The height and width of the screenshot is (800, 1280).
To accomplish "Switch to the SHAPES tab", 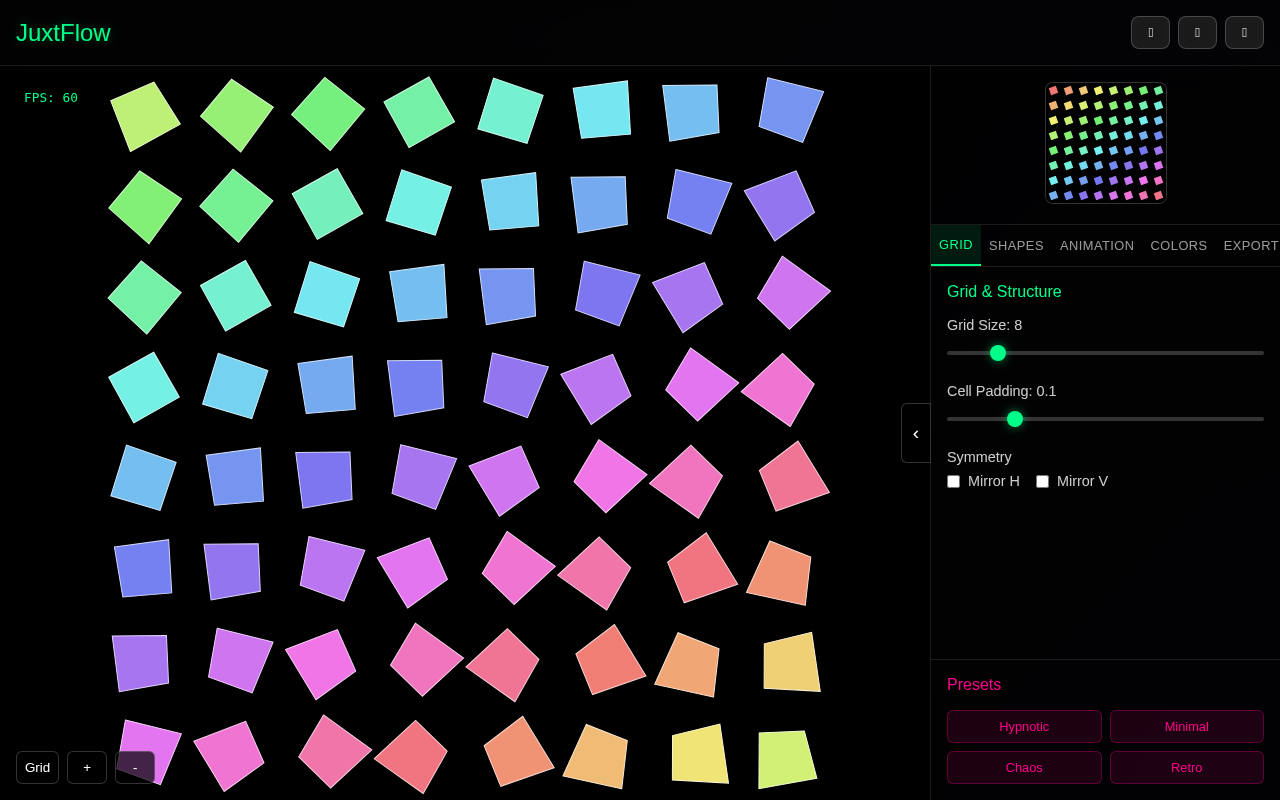I will [1016, 245].
